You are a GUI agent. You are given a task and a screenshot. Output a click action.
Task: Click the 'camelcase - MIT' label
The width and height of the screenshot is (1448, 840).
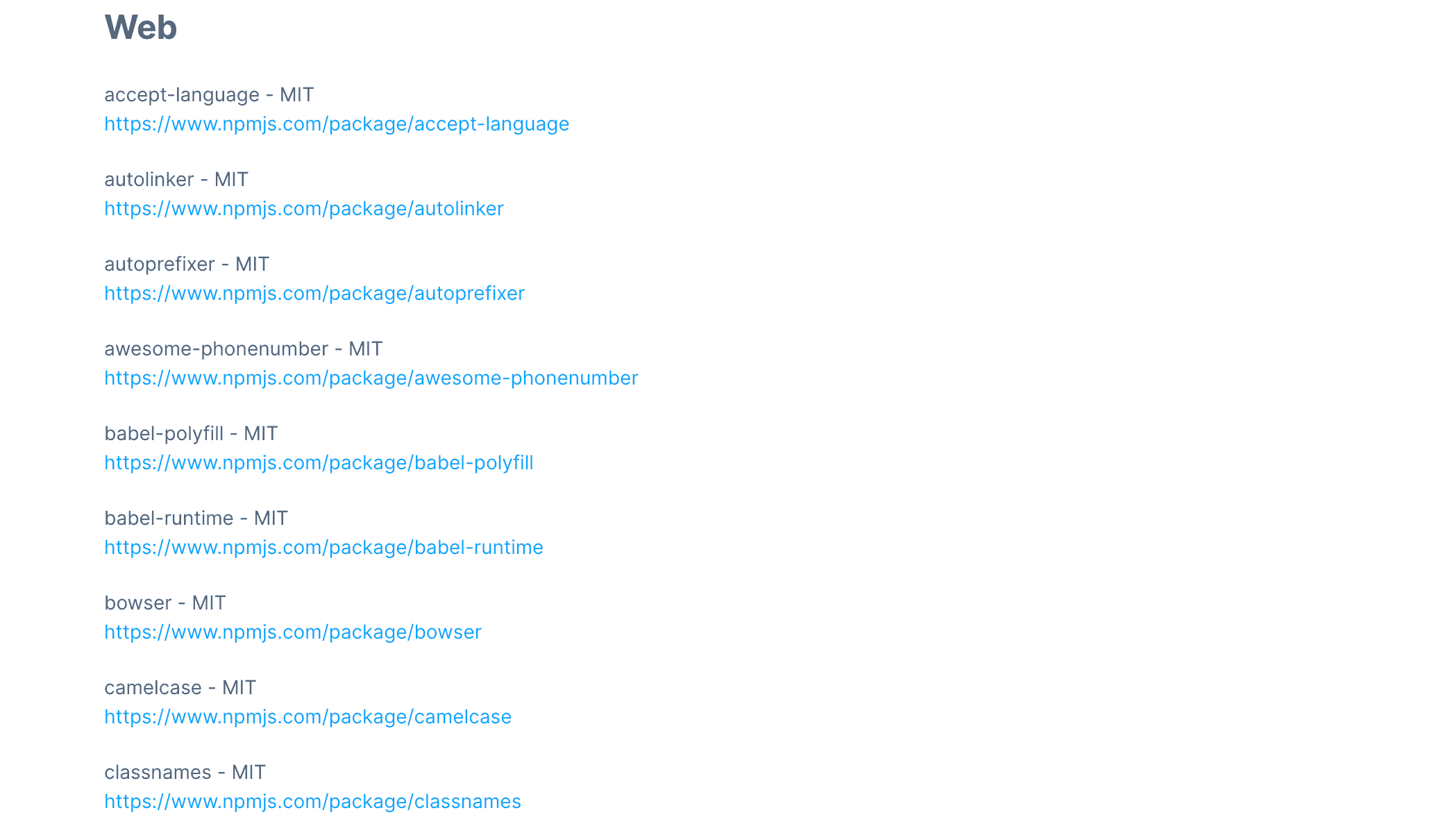[x=180, y=688]
